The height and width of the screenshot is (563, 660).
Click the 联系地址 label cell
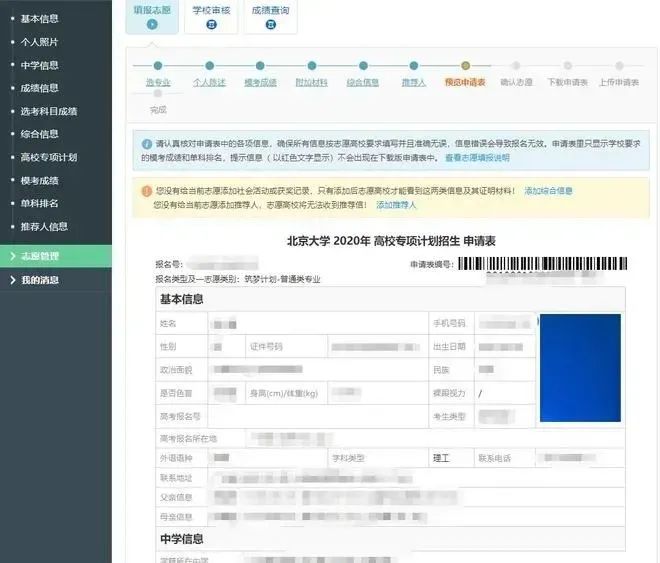coord(181,478)
